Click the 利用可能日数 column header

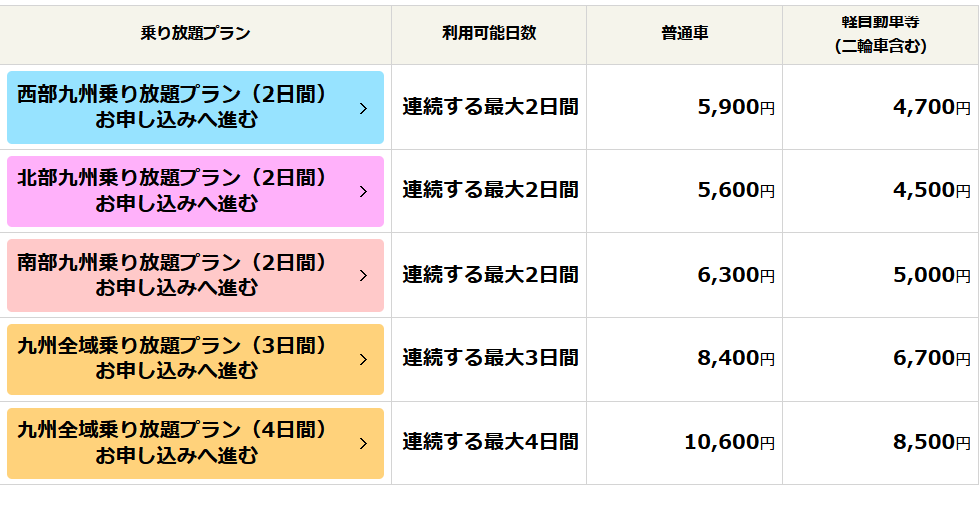[489, 33]
